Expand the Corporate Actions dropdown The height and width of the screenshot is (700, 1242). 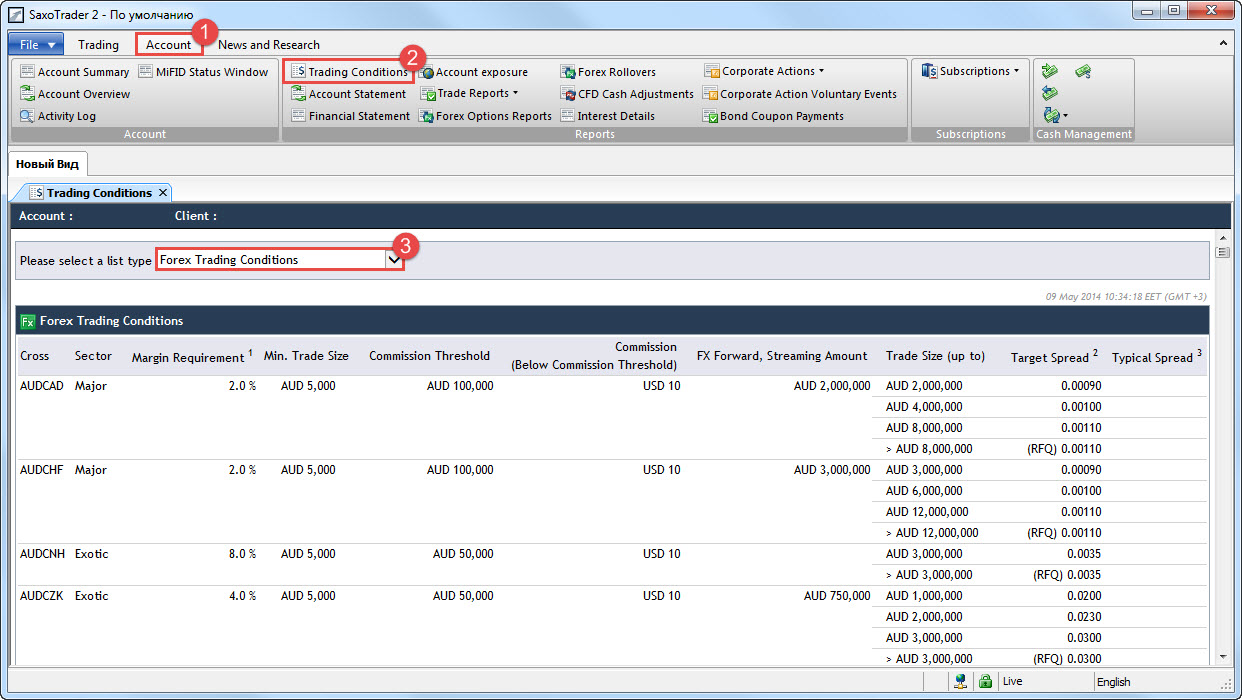point(765,72)
